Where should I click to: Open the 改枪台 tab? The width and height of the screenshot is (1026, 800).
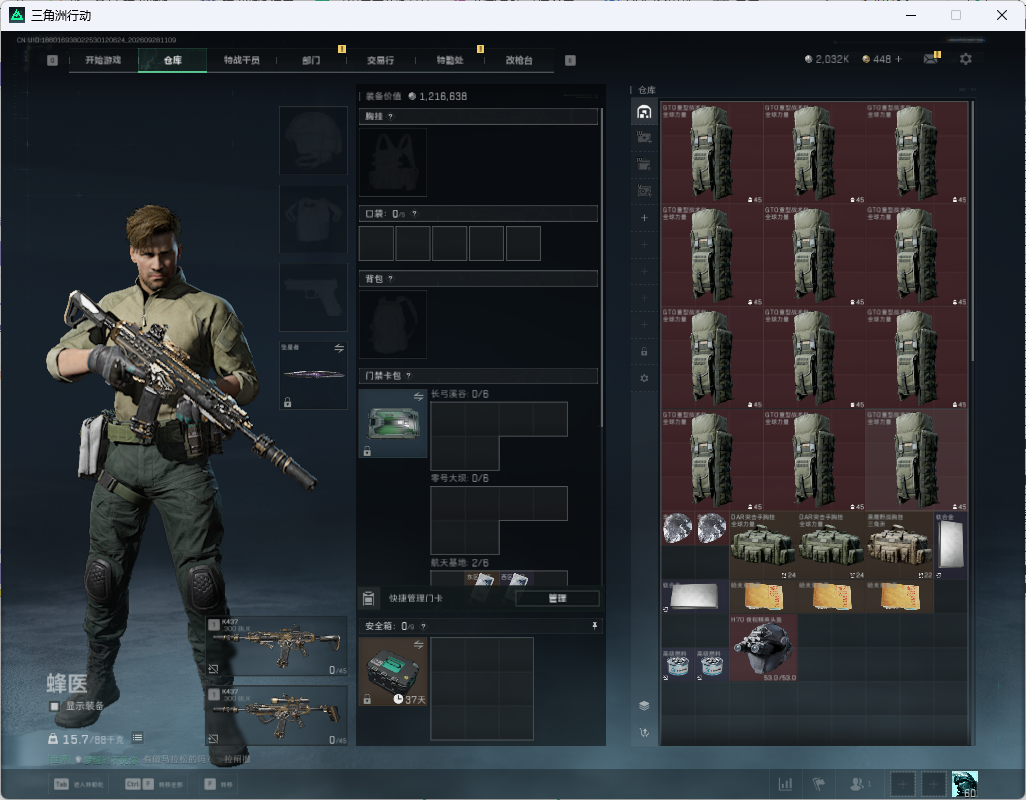pyautogui.click(x=519, y=60)
